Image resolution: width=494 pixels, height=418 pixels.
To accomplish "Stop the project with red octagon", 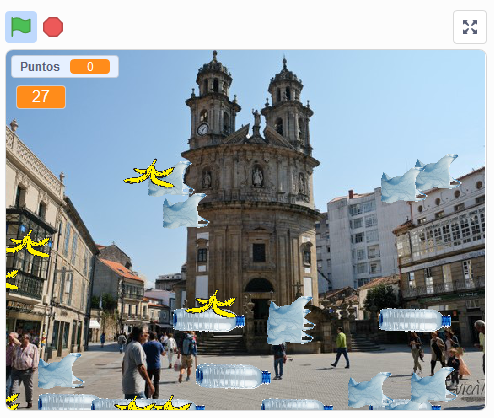I will pos(53,27).
